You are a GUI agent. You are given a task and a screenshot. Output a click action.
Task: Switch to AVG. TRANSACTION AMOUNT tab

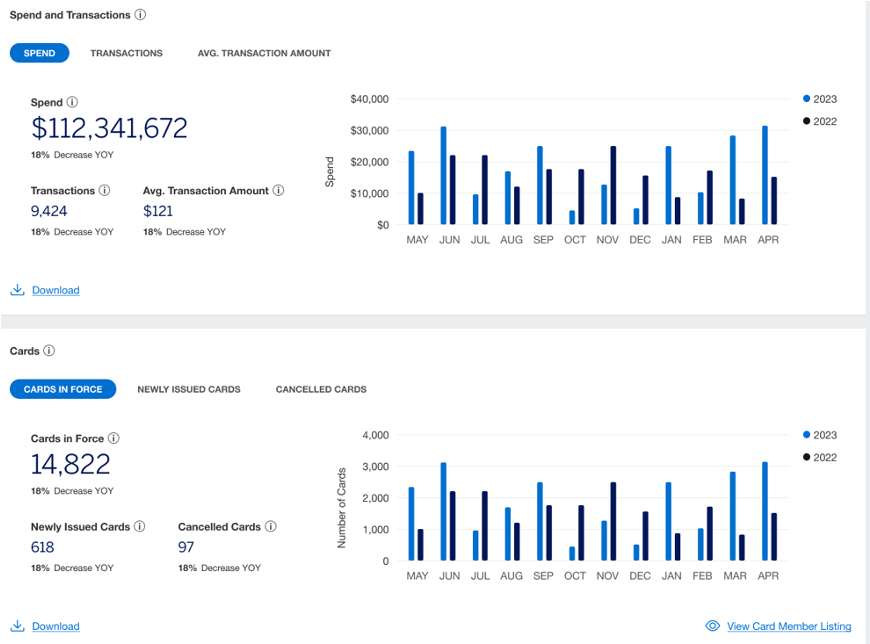[x=264, y=53]
